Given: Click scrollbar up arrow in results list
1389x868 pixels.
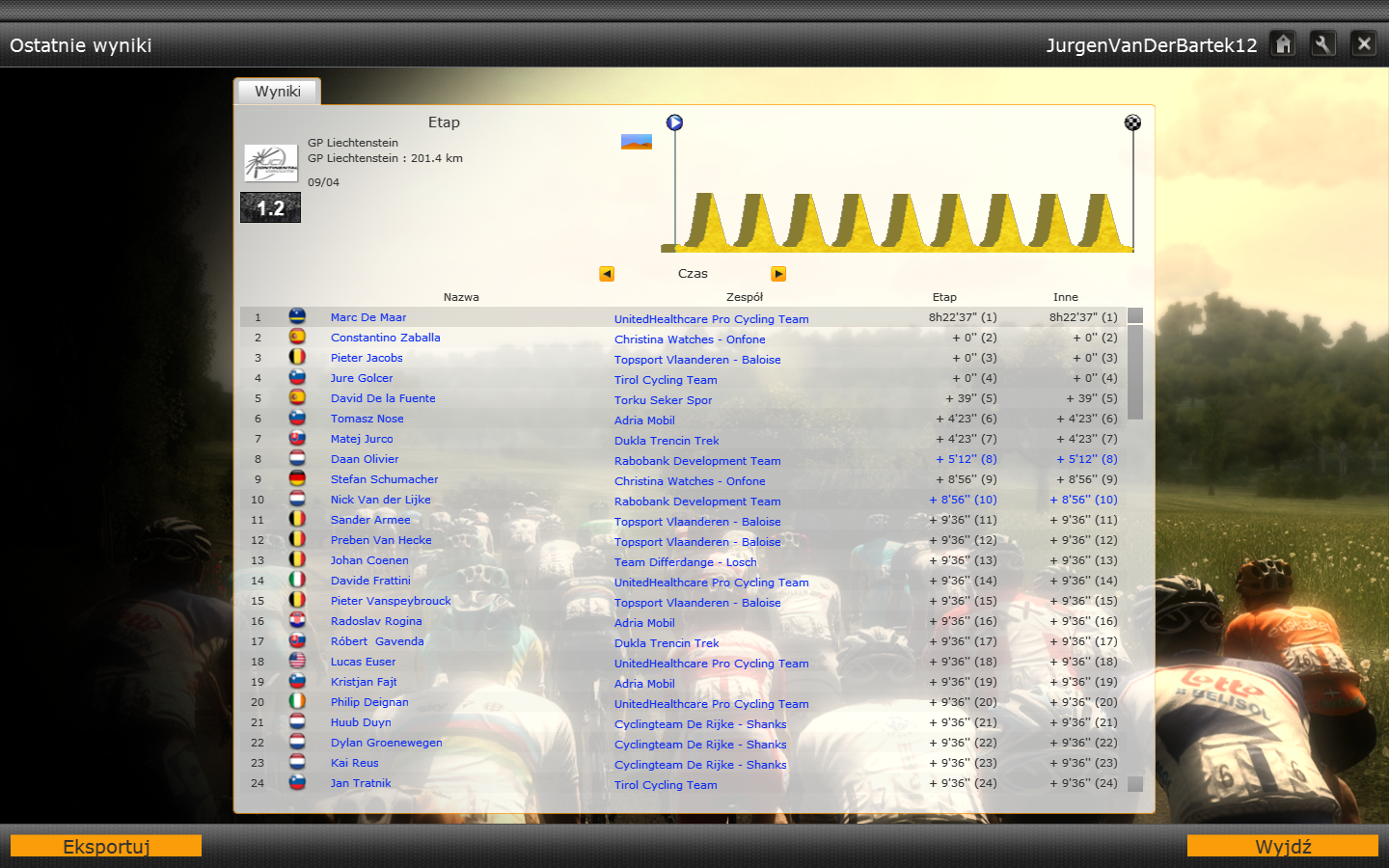Looking at the screenshot, I should click(1135, 315).
